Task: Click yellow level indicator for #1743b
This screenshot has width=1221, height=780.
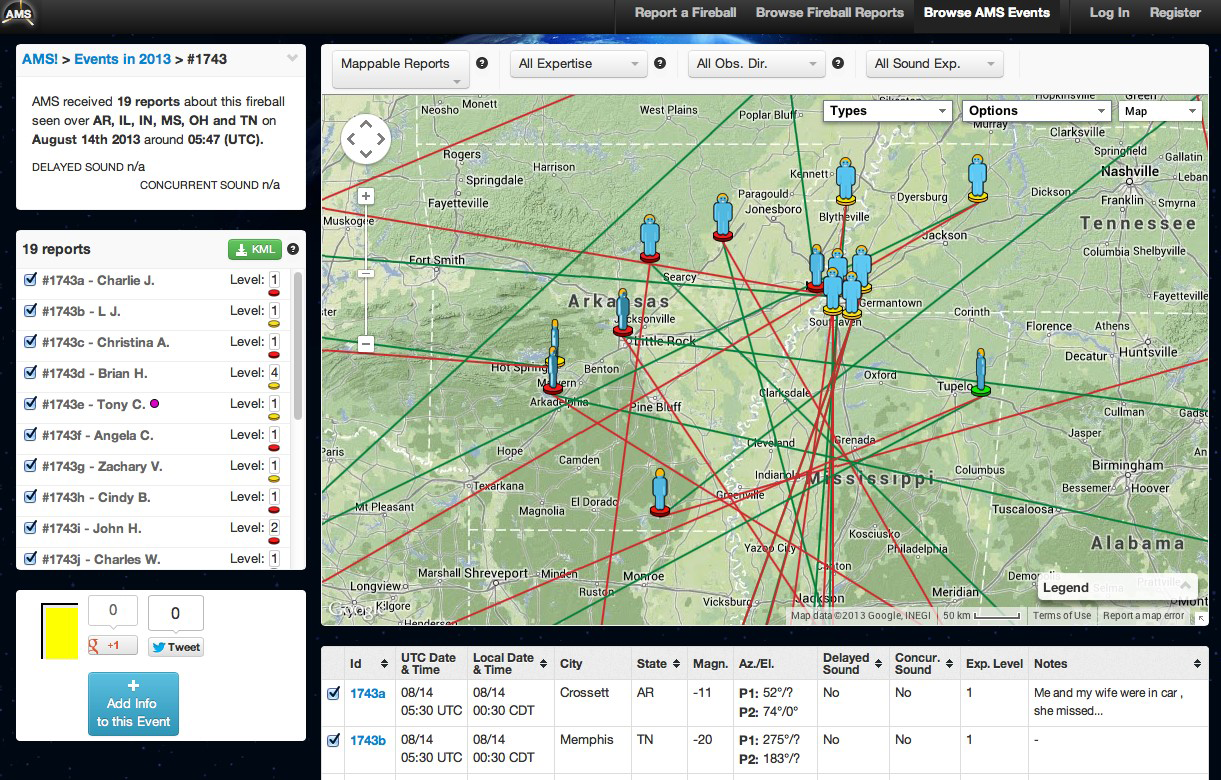Action: tap(274, 324)
